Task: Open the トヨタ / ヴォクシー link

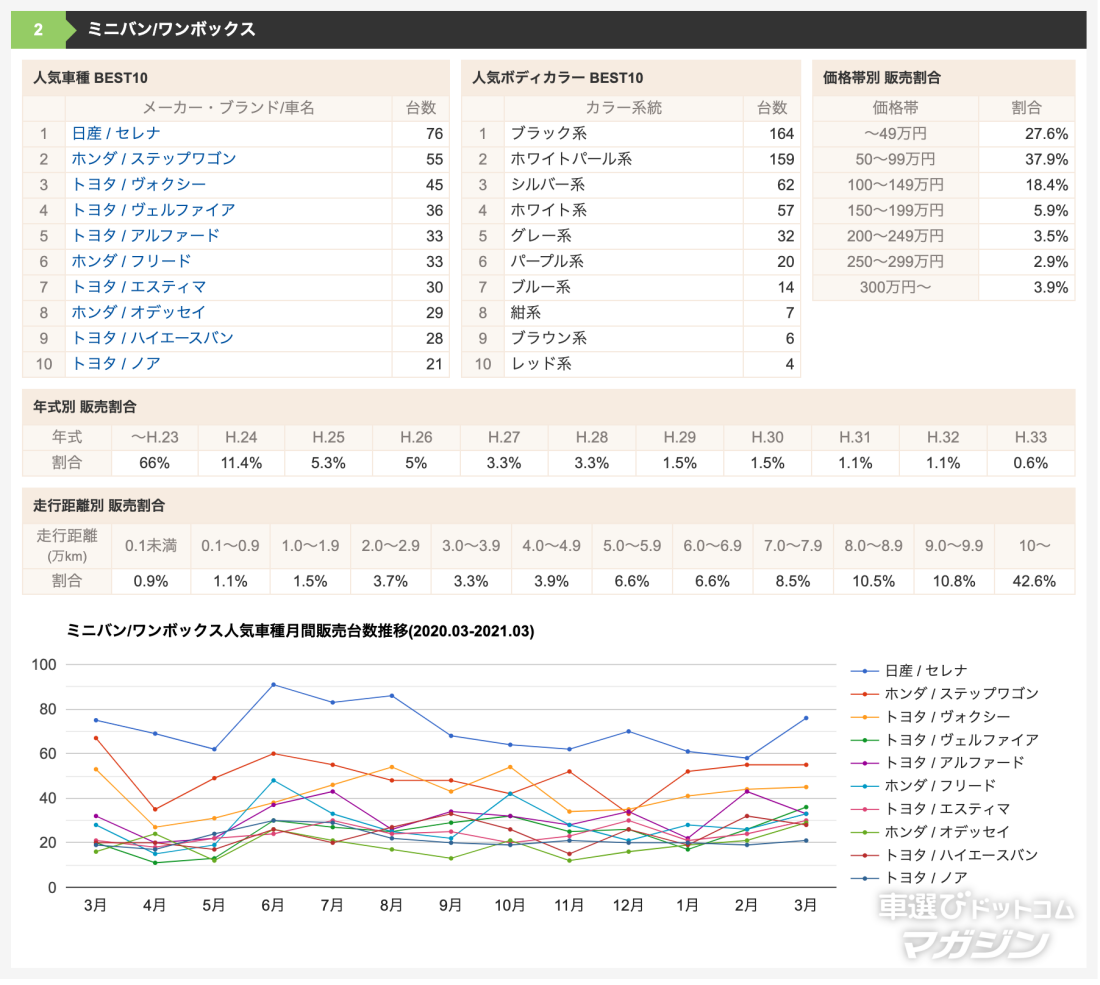Action: 139,185
